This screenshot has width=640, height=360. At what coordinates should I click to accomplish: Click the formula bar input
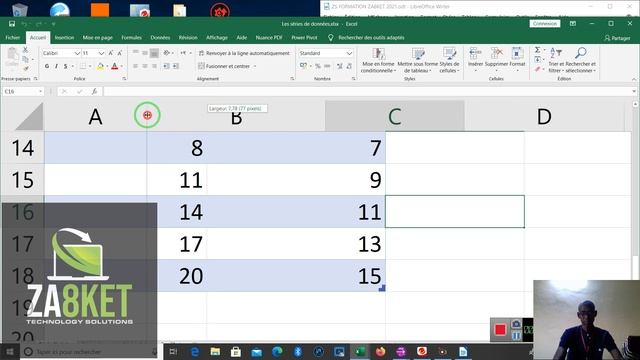click(x=366, y=91)
